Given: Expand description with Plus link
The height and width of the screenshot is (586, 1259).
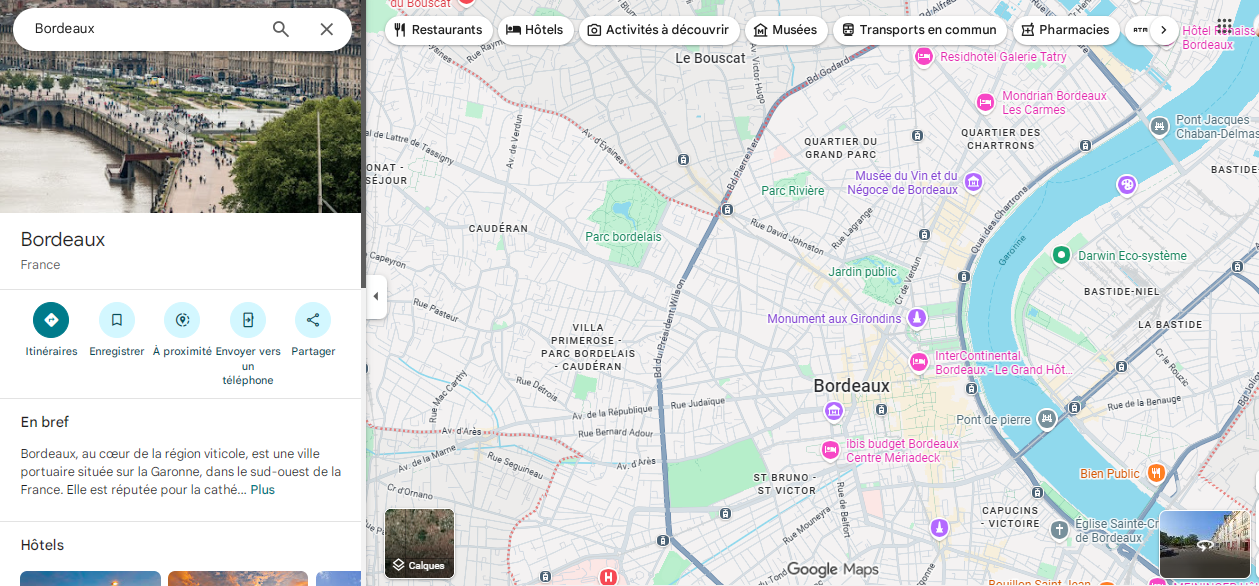Looking at the screenshot, I should [262, 490].
